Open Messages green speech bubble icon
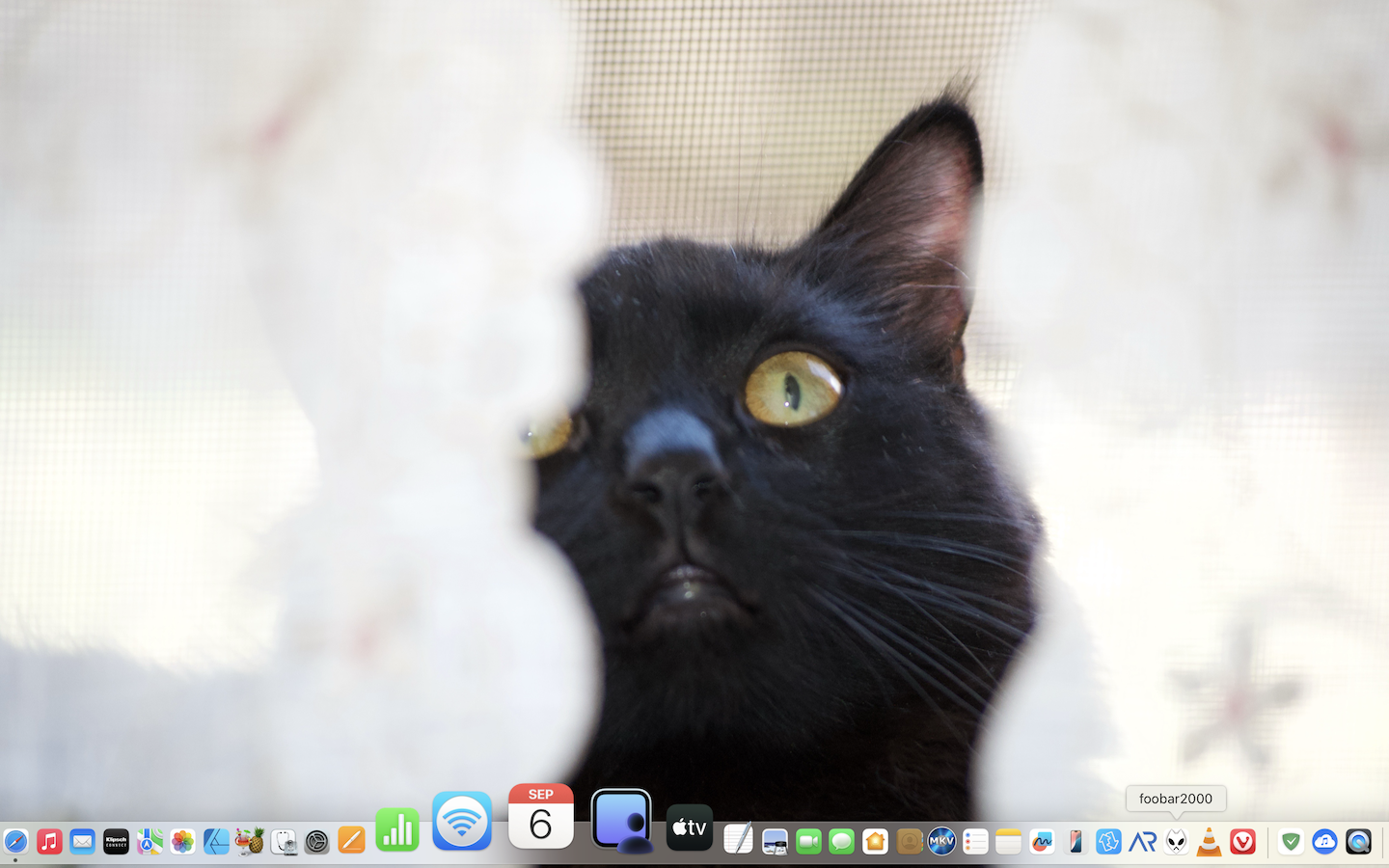 point(841,842)
